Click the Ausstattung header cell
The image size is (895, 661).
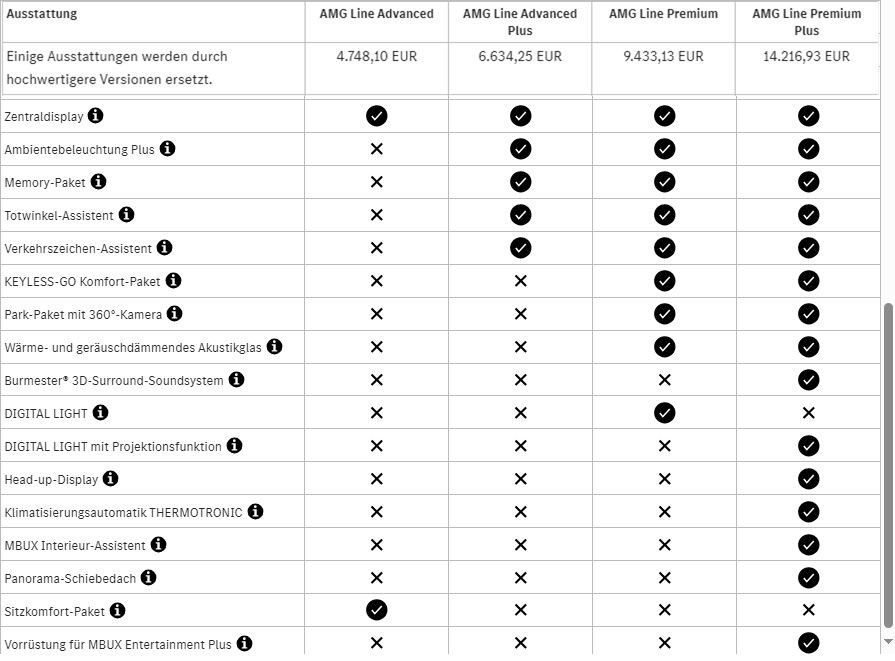[42, 14]
